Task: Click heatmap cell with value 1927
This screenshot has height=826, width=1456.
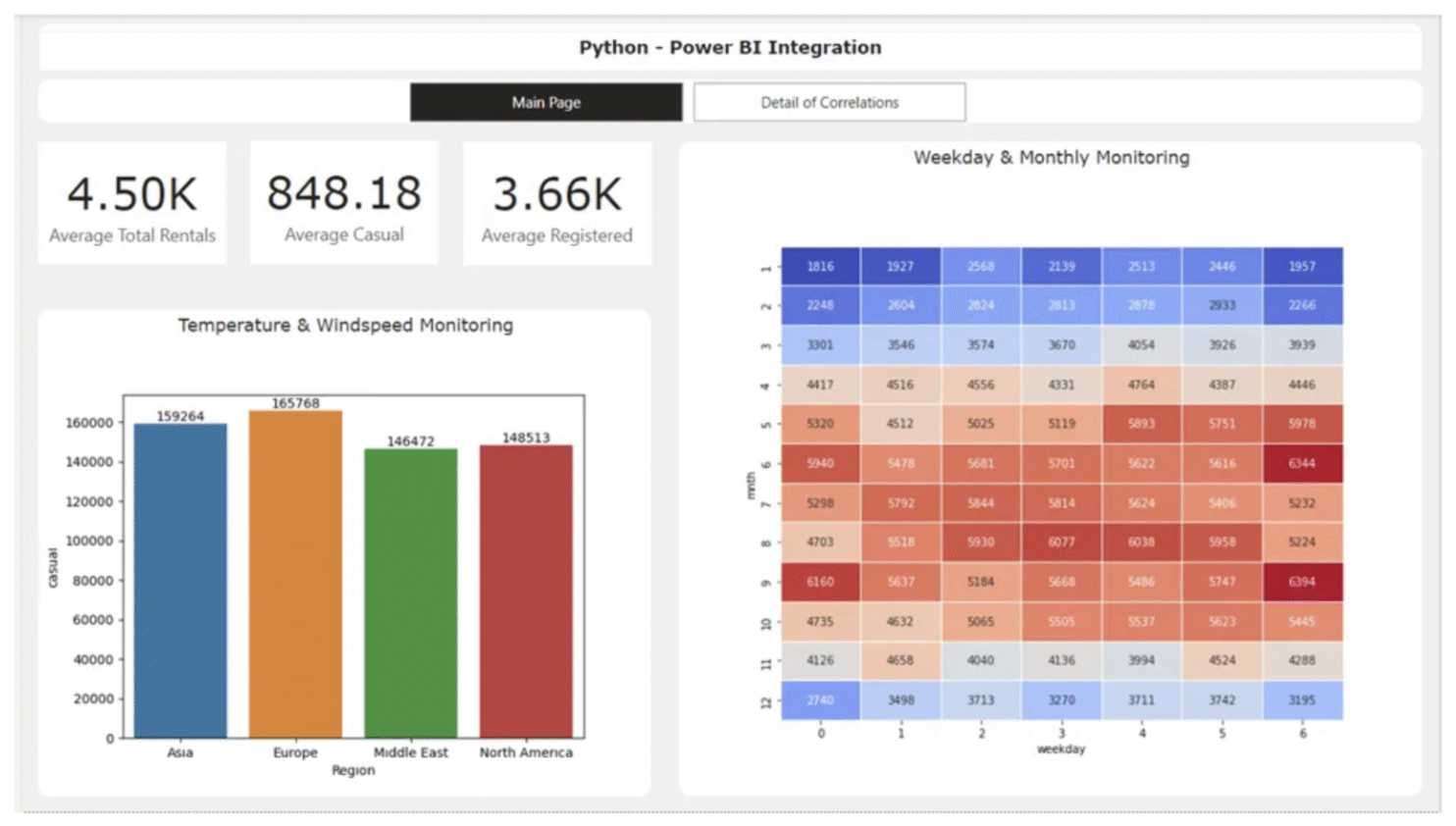Action: pos(901,267)
